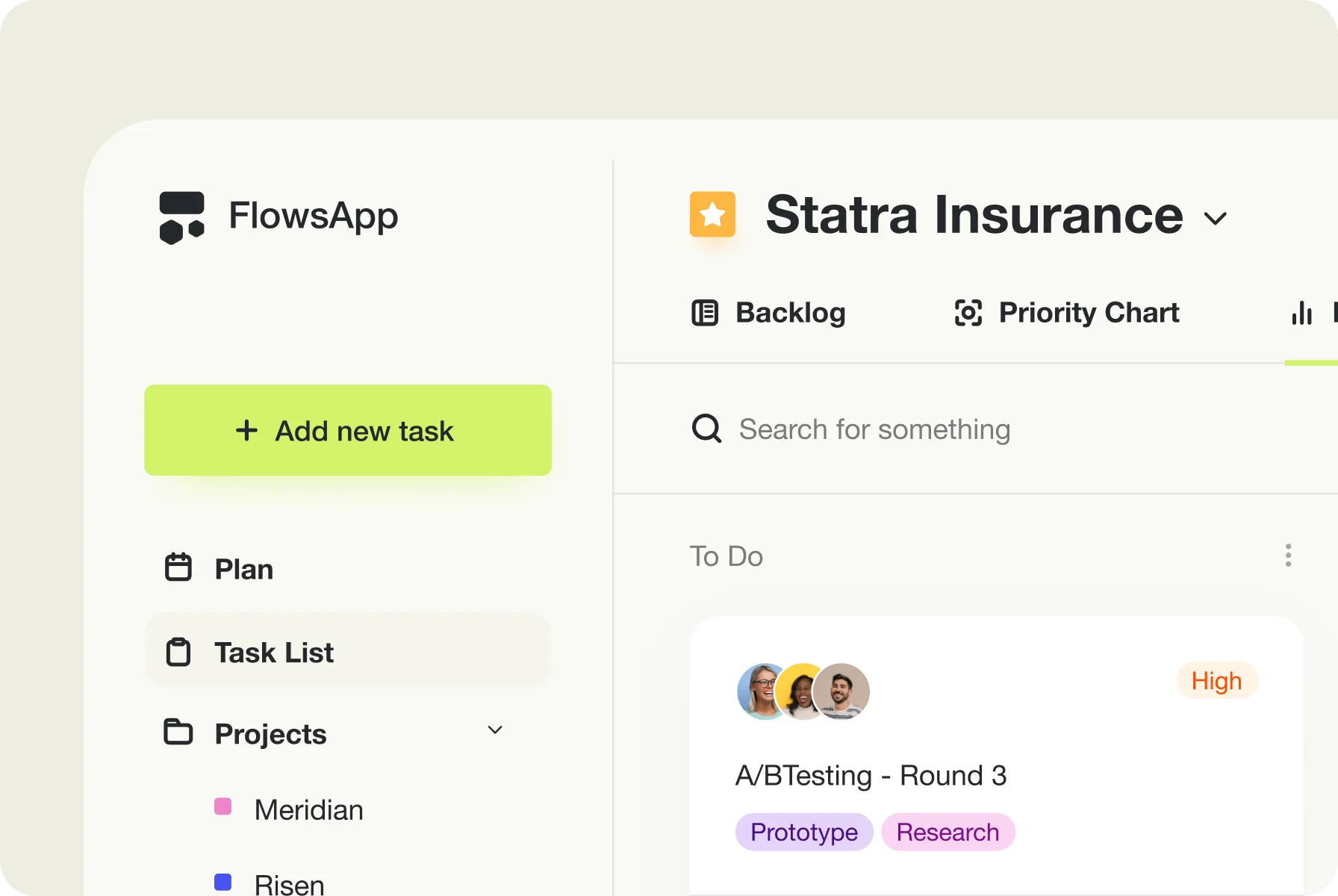Image resolution: width=1338 pixels, height=896 pixels.
Task: Click the plus icon in Add new task
Action: point(246,430)
